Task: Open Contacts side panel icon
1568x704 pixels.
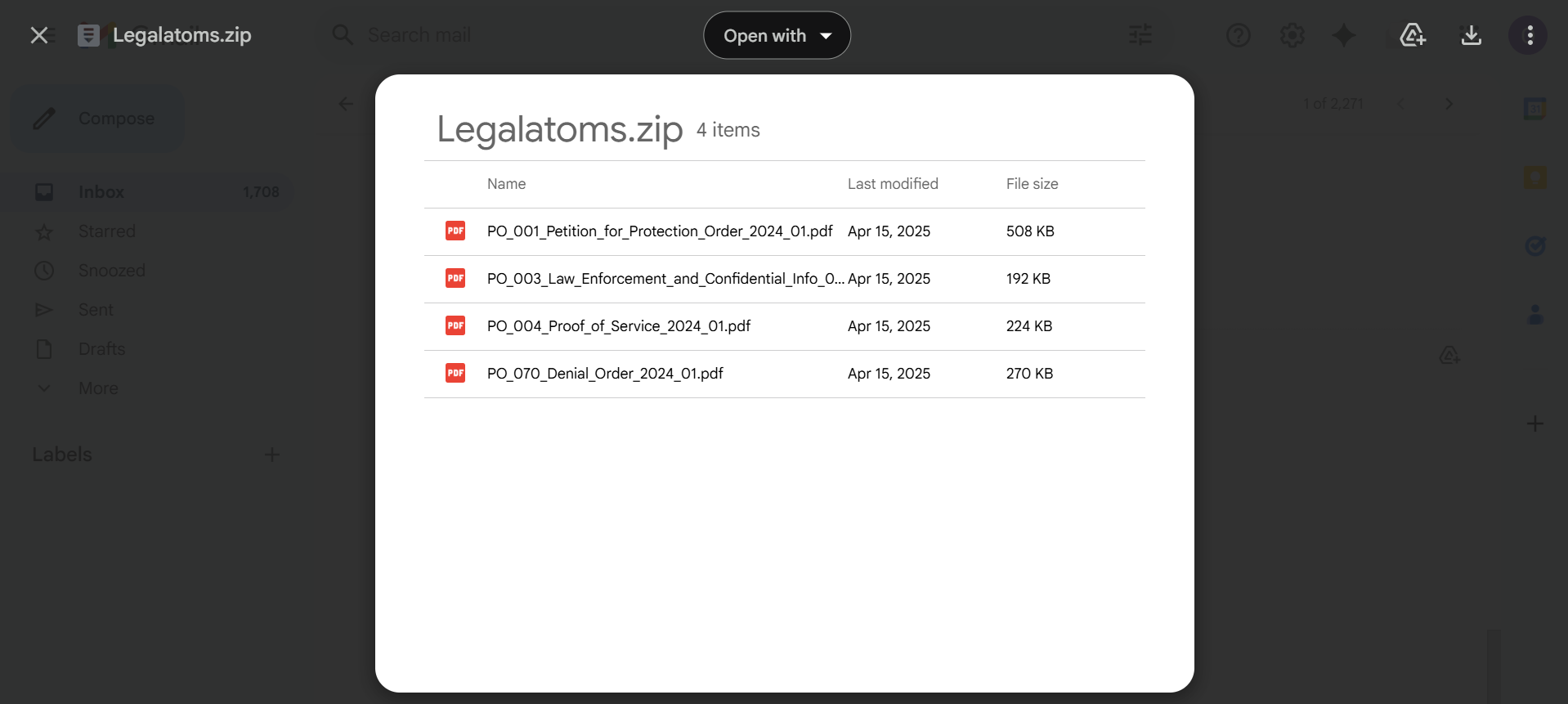Action: tap(1535, 315)
